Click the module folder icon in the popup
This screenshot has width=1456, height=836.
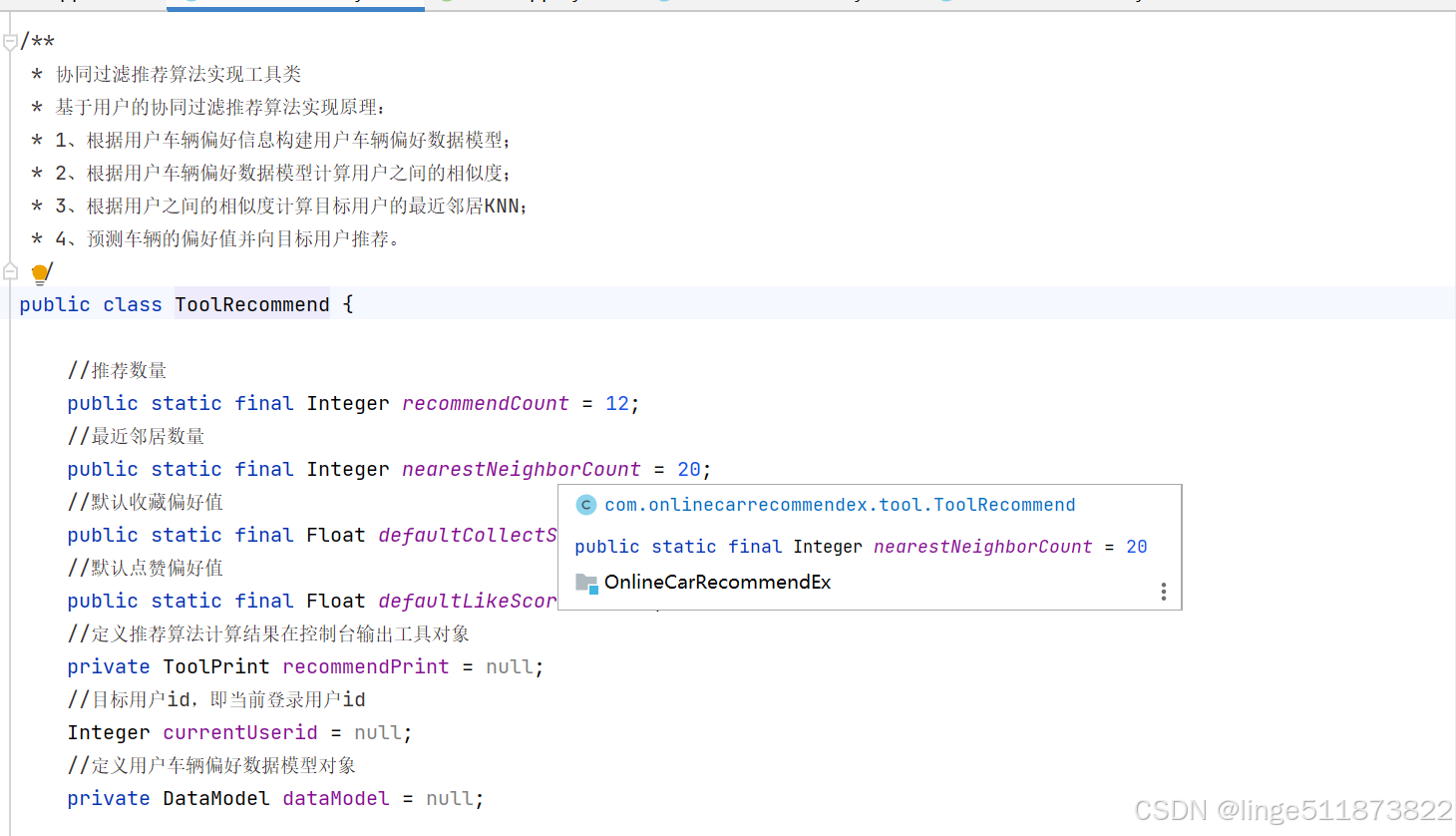pos(586,583)
